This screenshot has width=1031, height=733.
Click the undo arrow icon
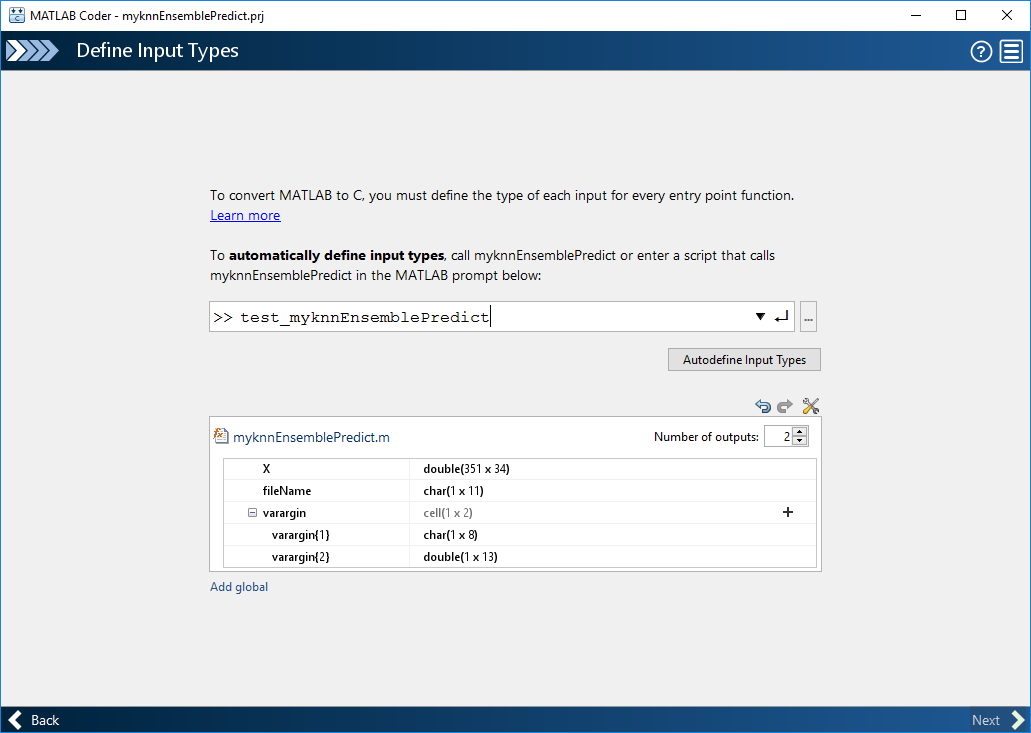(x=763, y=406)
